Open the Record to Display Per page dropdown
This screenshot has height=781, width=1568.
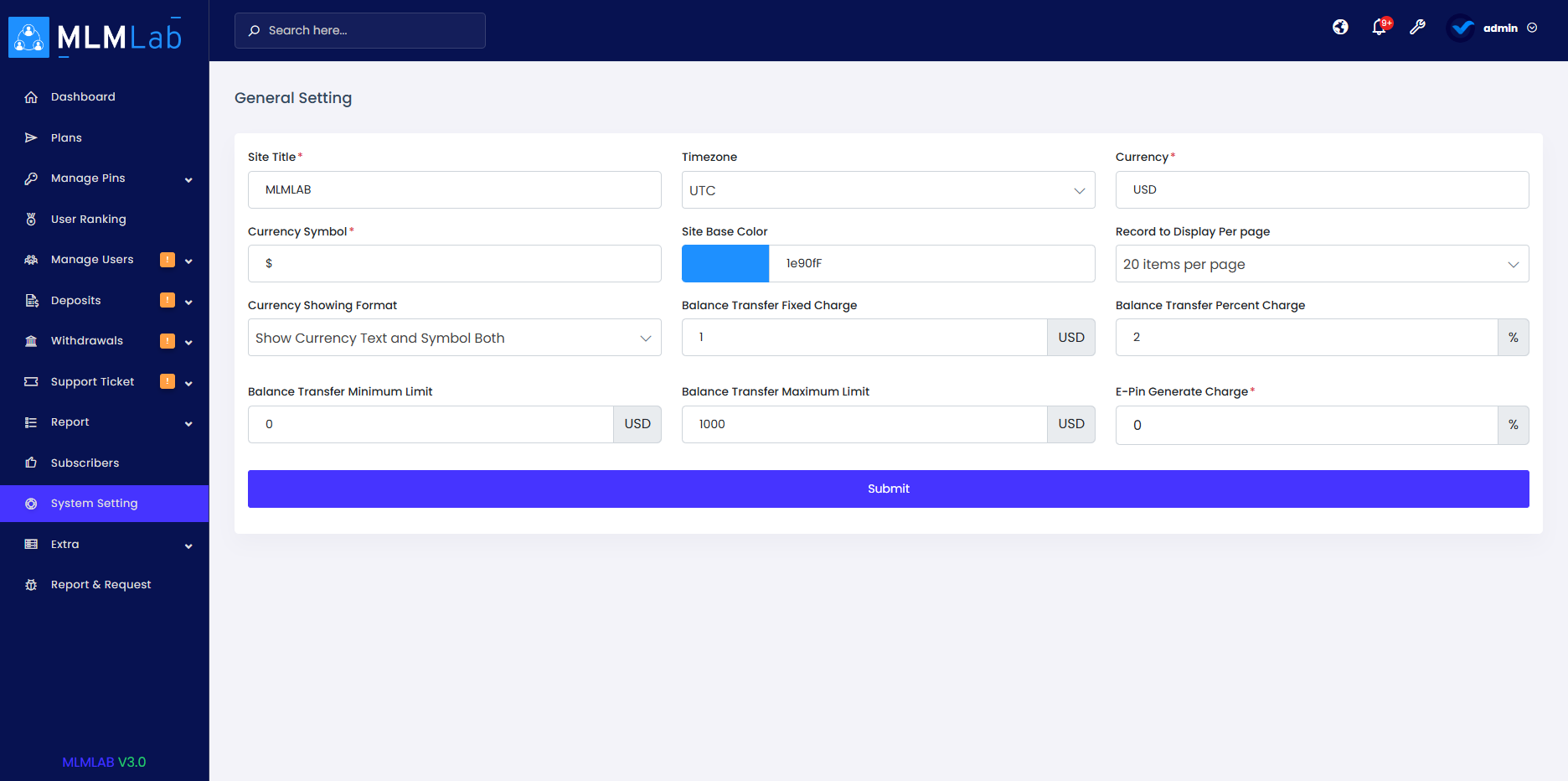pos(1323,264)
